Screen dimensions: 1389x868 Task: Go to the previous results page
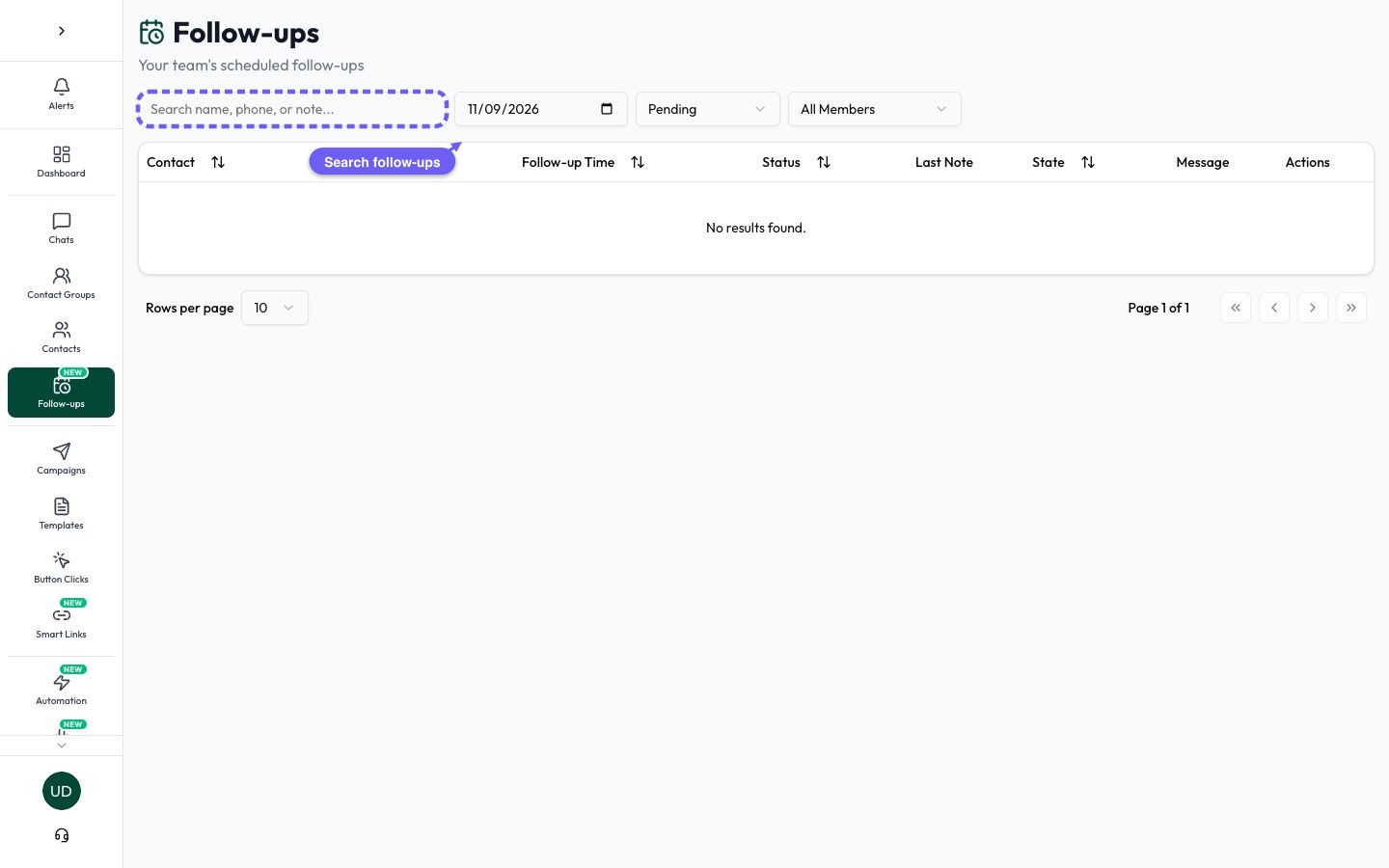tap(1274, 308)
